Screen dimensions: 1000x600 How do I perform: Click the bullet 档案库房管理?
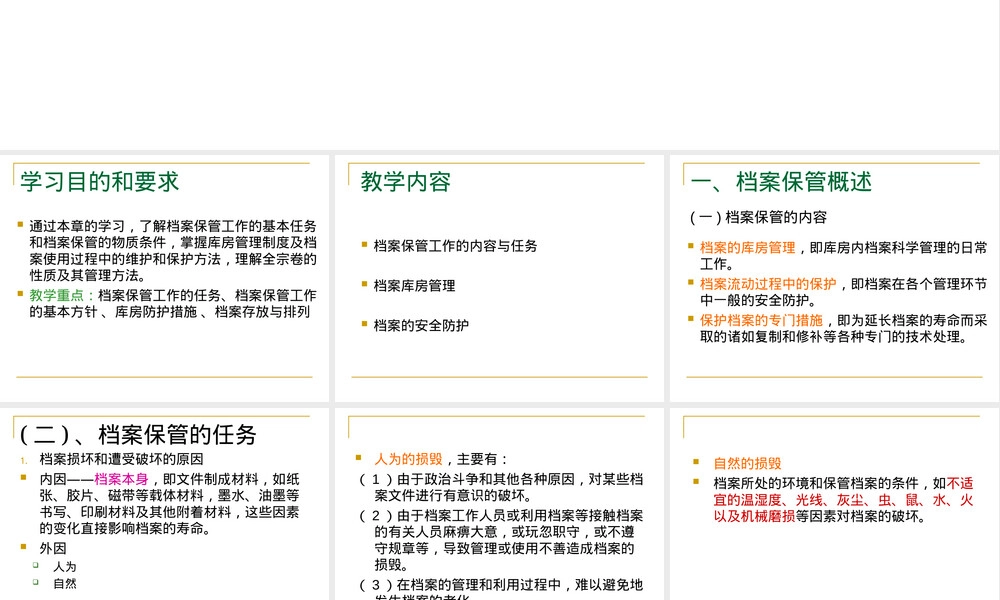tap(415, 286)
